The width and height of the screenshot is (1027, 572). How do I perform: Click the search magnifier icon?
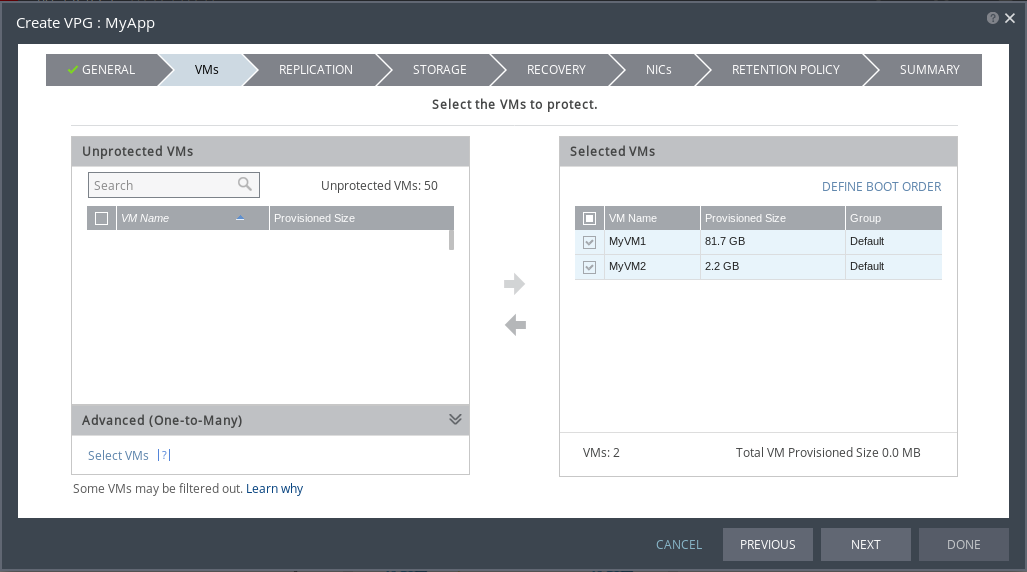pos(245,185)
